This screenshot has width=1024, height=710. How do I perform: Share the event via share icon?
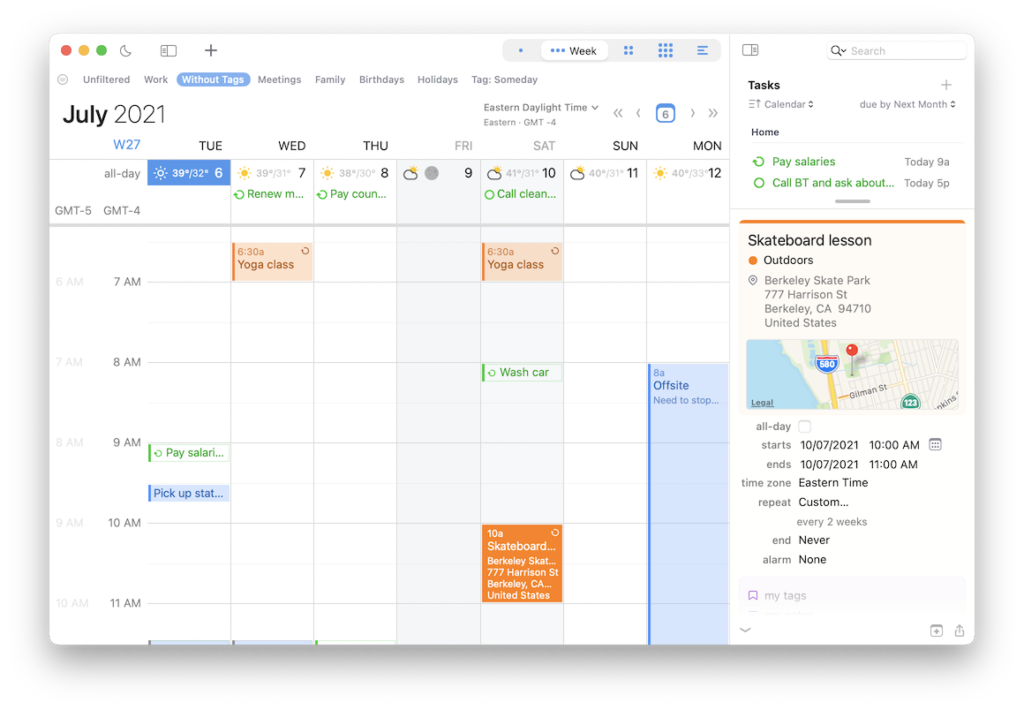coord(959,630)
